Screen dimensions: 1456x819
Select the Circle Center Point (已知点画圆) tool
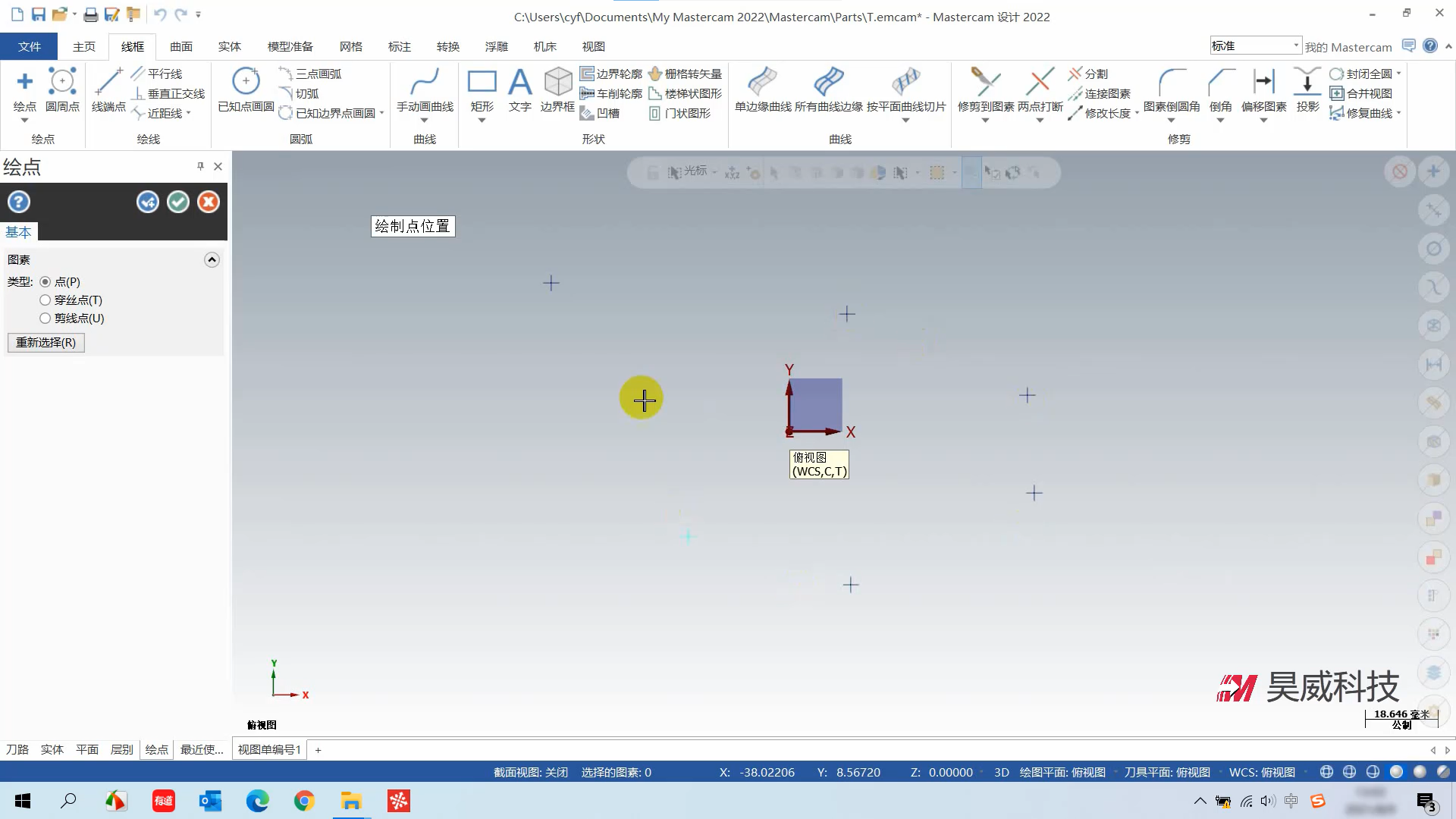[246, 82]
